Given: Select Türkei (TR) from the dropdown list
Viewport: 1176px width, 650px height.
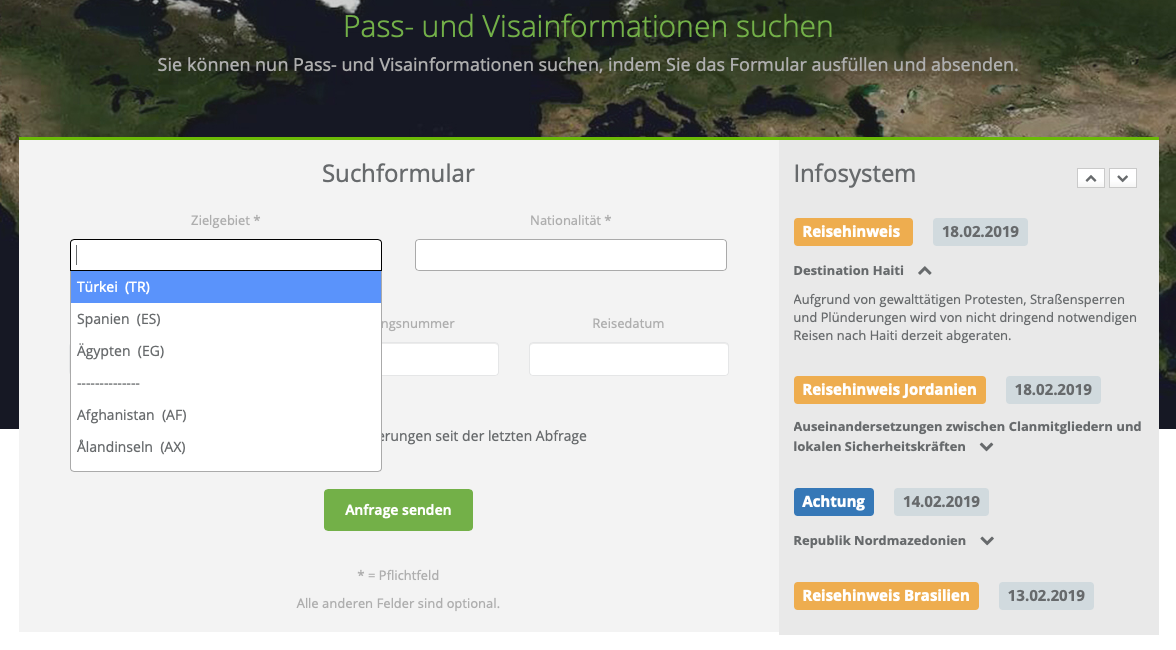Looking at the screenshot, I should [x=226, y=287].
